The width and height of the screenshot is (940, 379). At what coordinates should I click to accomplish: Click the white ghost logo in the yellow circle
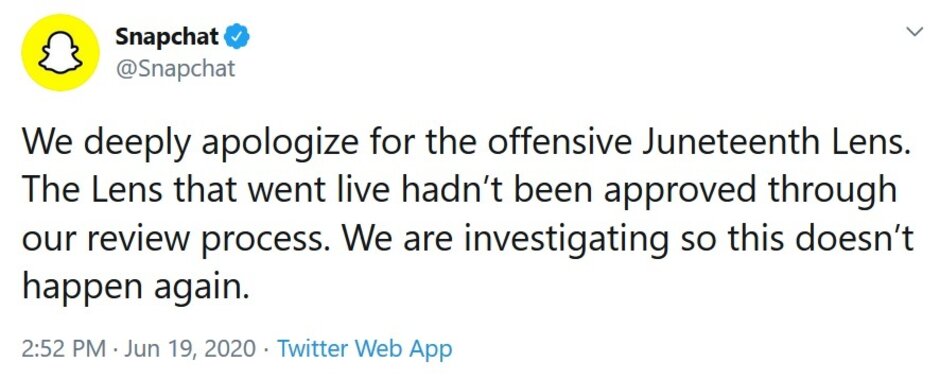tap(60, 53)
